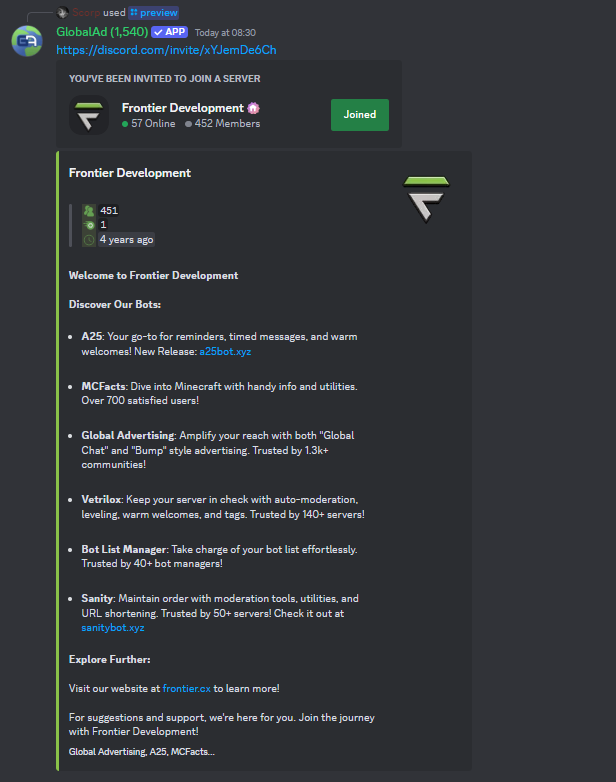Visit the frontier.cx website link
Viewport: 616px width, 782px height.
tap(187, 689)
